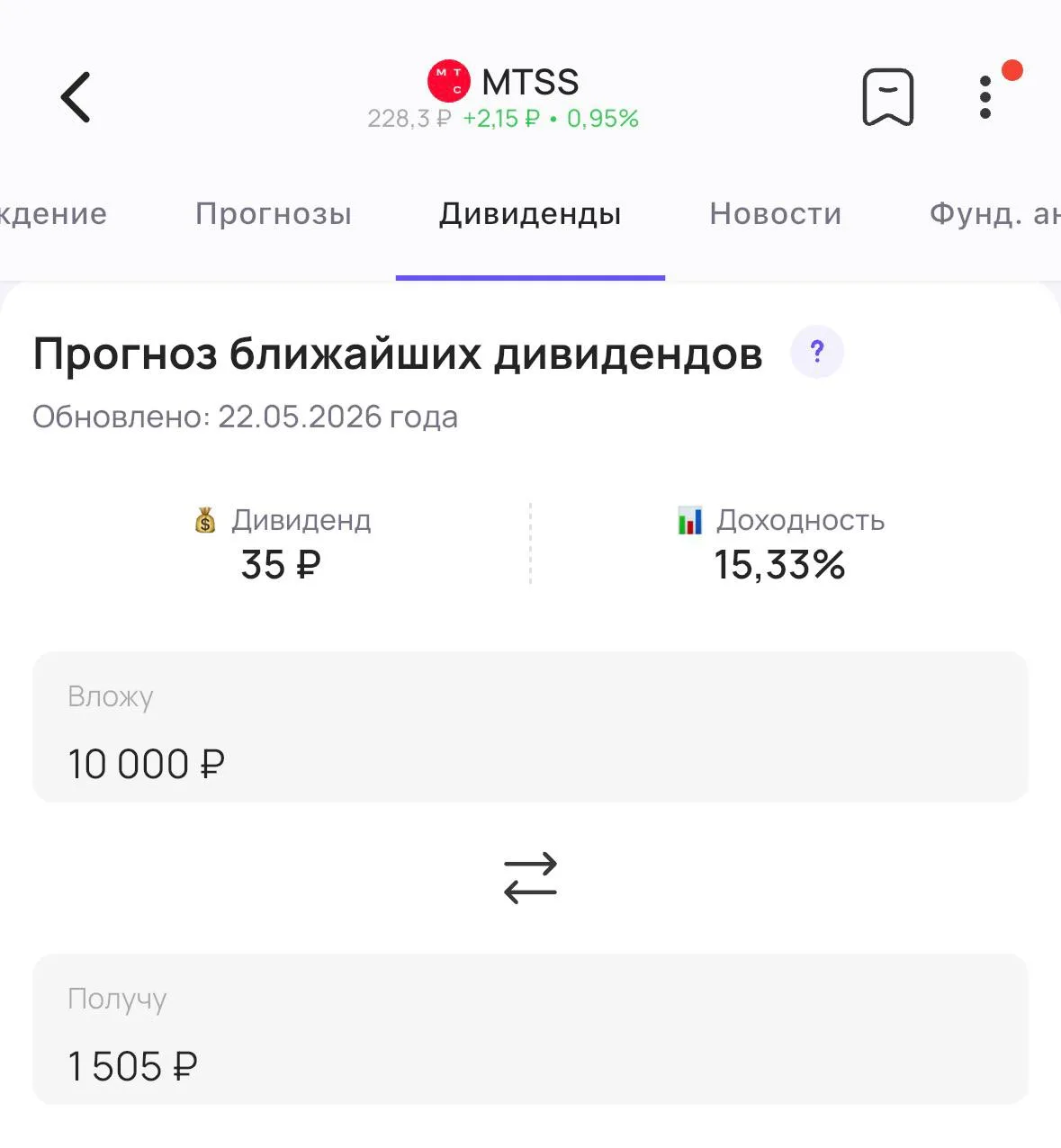Edit the Вложу amount field

point(530,727)
